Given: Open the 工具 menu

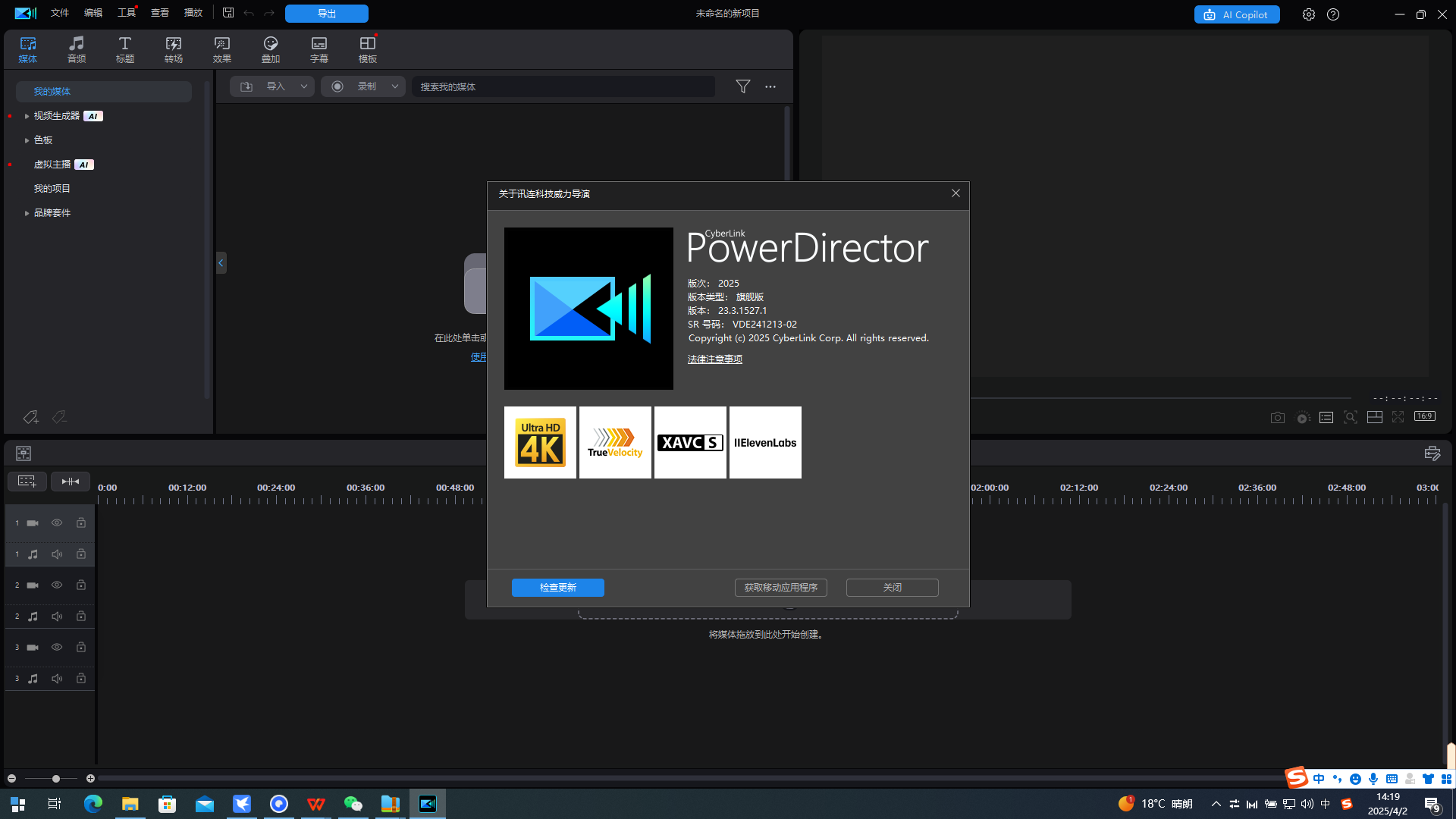Looking at the screenshot, I should point(127,13).
